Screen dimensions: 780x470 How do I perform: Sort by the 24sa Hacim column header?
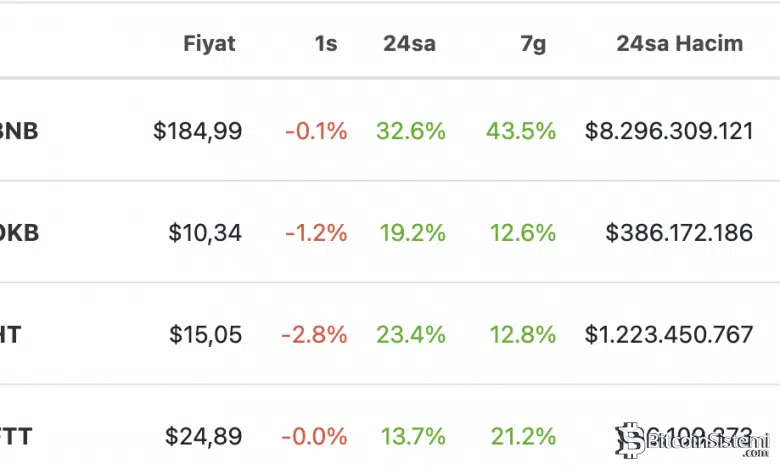679,44
